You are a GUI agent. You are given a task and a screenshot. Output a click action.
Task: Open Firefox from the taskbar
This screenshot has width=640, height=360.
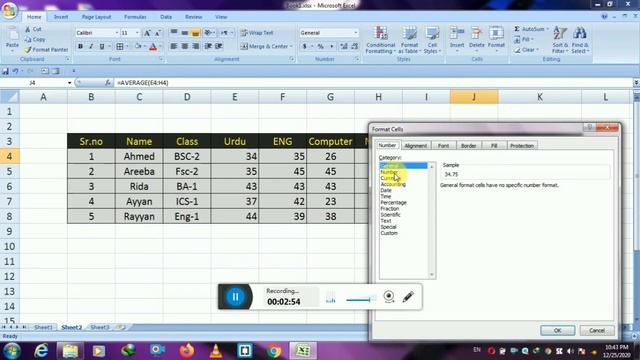pos(187,351)
